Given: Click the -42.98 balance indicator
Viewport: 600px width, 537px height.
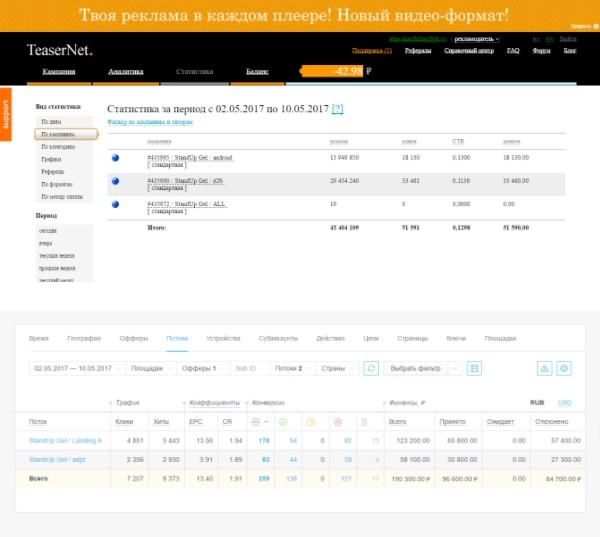Looking at the screenshot, I should (x=332, y=71).
